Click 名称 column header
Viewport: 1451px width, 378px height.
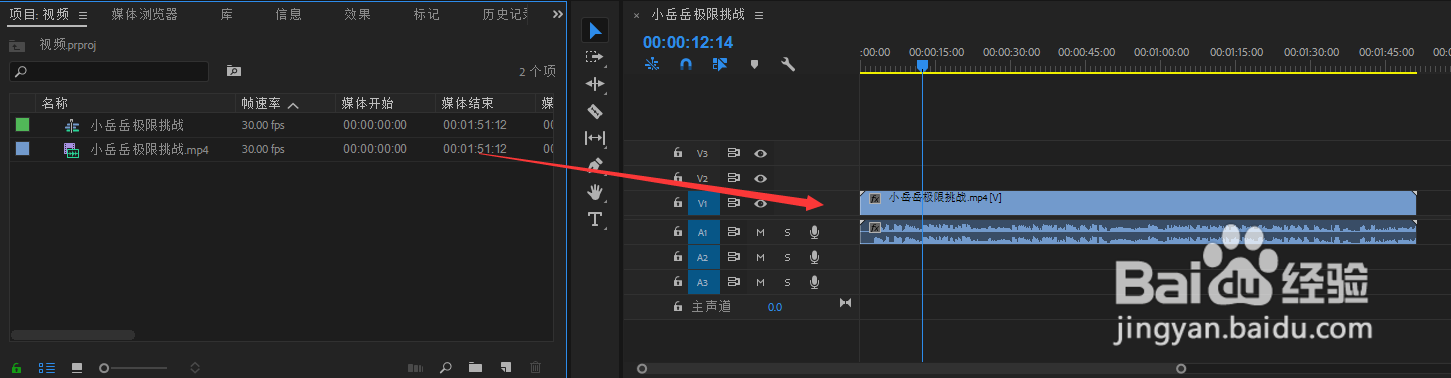click(x=55, y=104)
